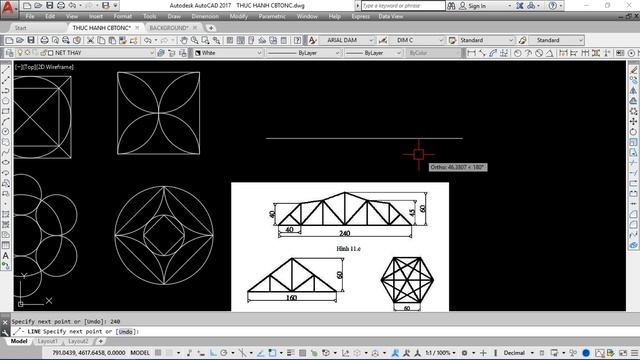Click the Undo option in command line
The height and width of the screenshot is (360, 640).
(x=125, y=331)
